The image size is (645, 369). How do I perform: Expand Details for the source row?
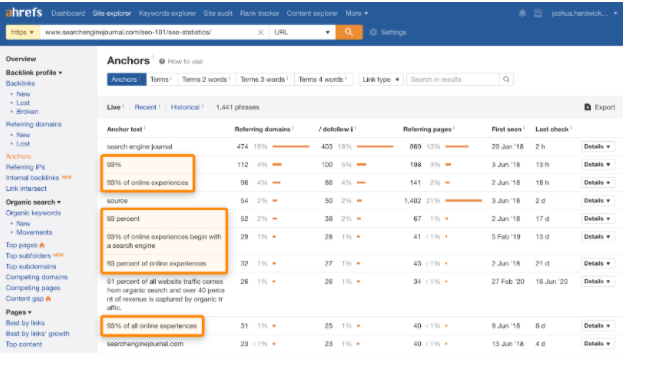tap(597, 201)
